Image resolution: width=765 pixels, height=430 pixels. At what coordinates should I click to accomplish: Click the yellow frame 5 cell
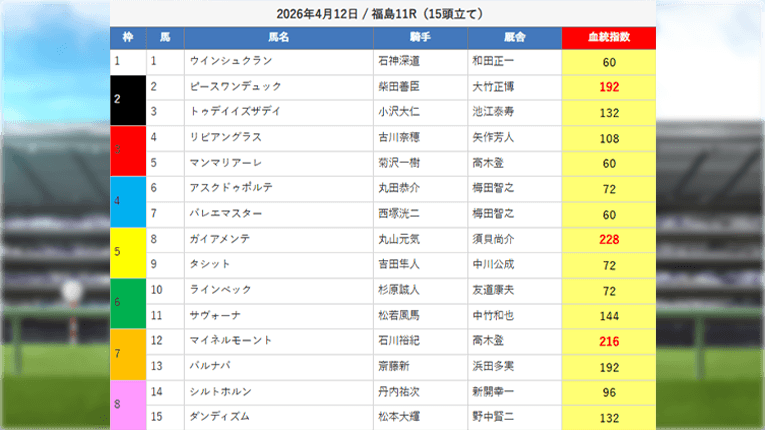pos(128,253)
